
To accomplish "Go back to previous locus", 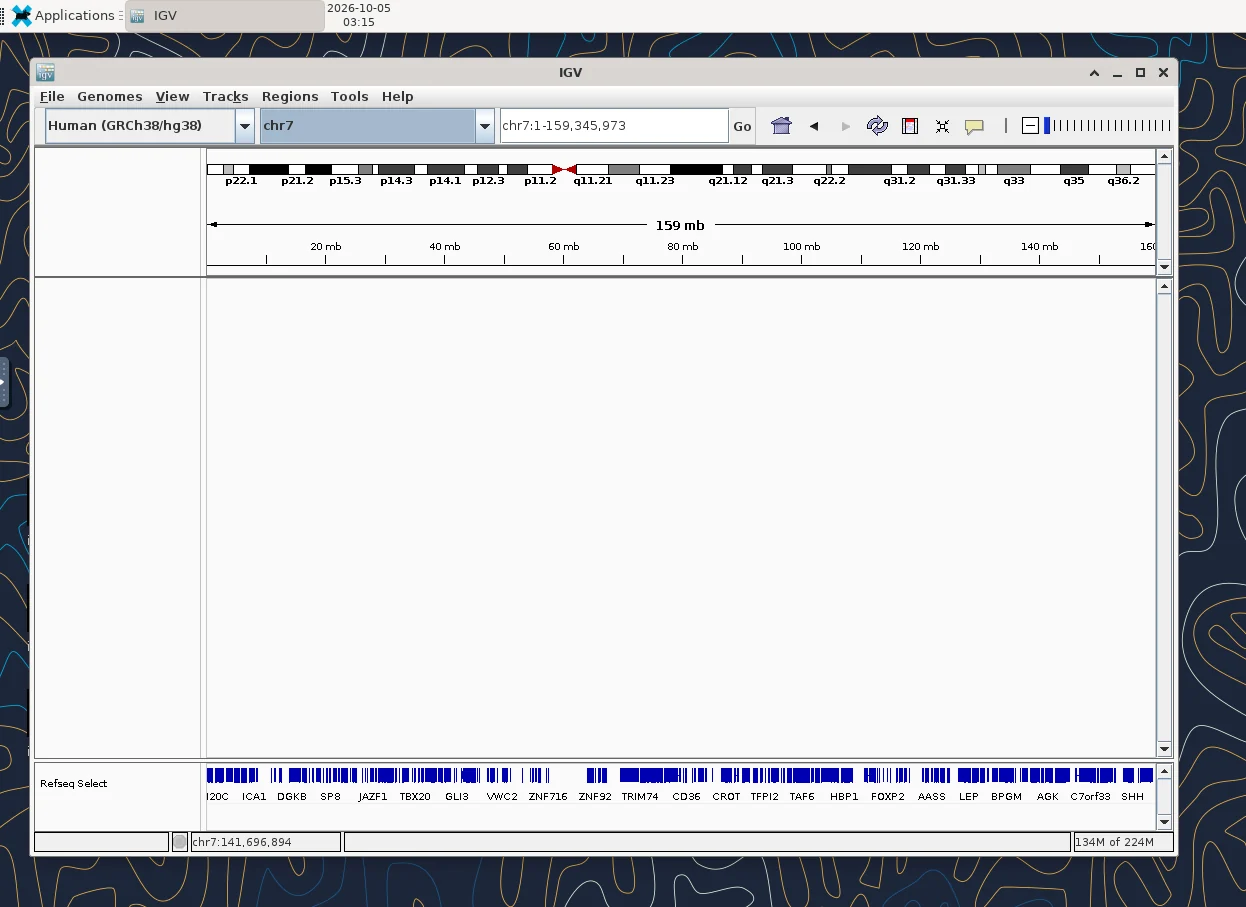I will (814, 126).
